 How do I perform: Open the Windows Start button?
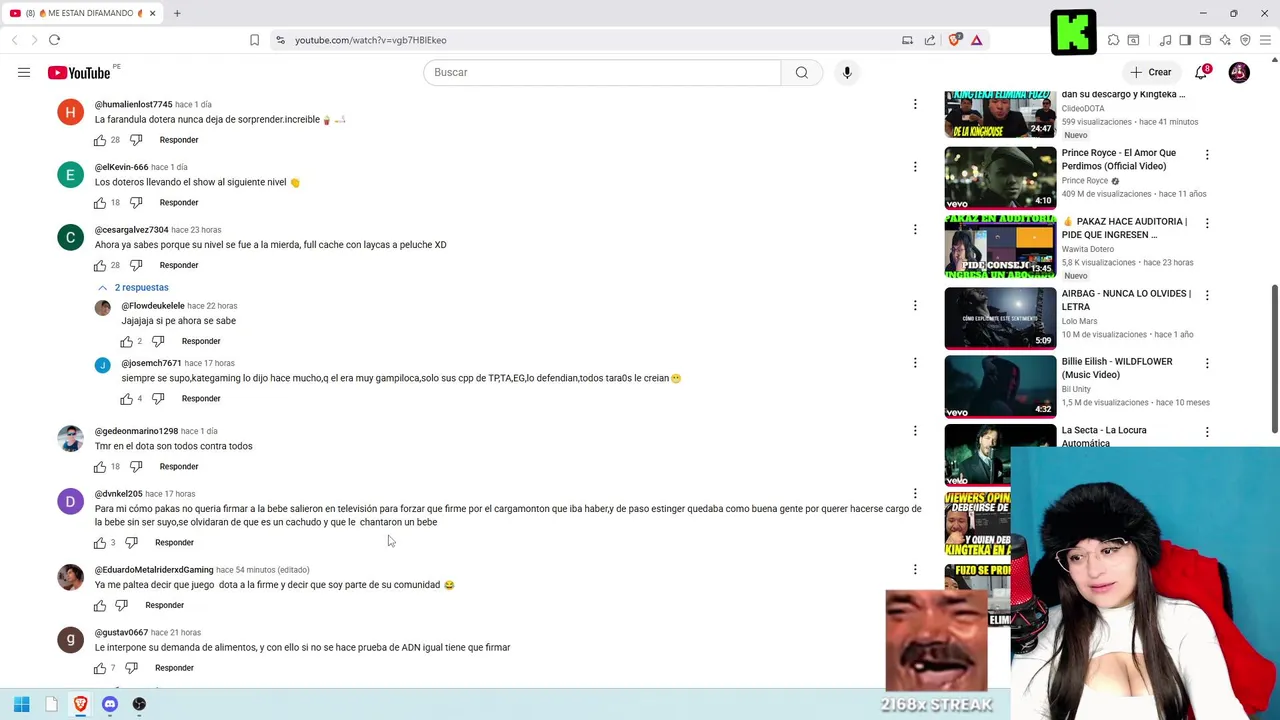click(x=22, y=704)
